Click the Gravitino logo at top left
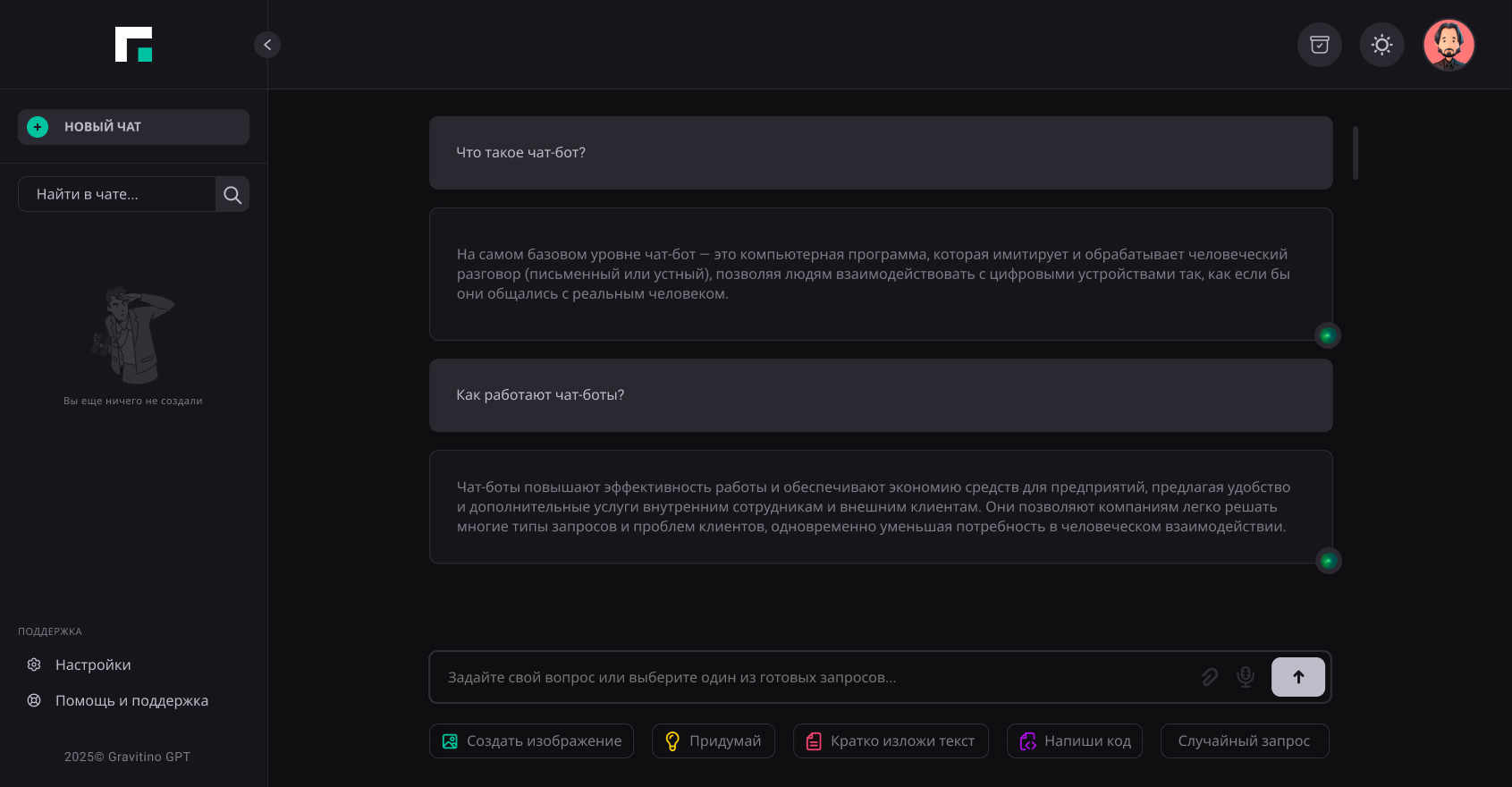1512x787 pixels. 134,45
